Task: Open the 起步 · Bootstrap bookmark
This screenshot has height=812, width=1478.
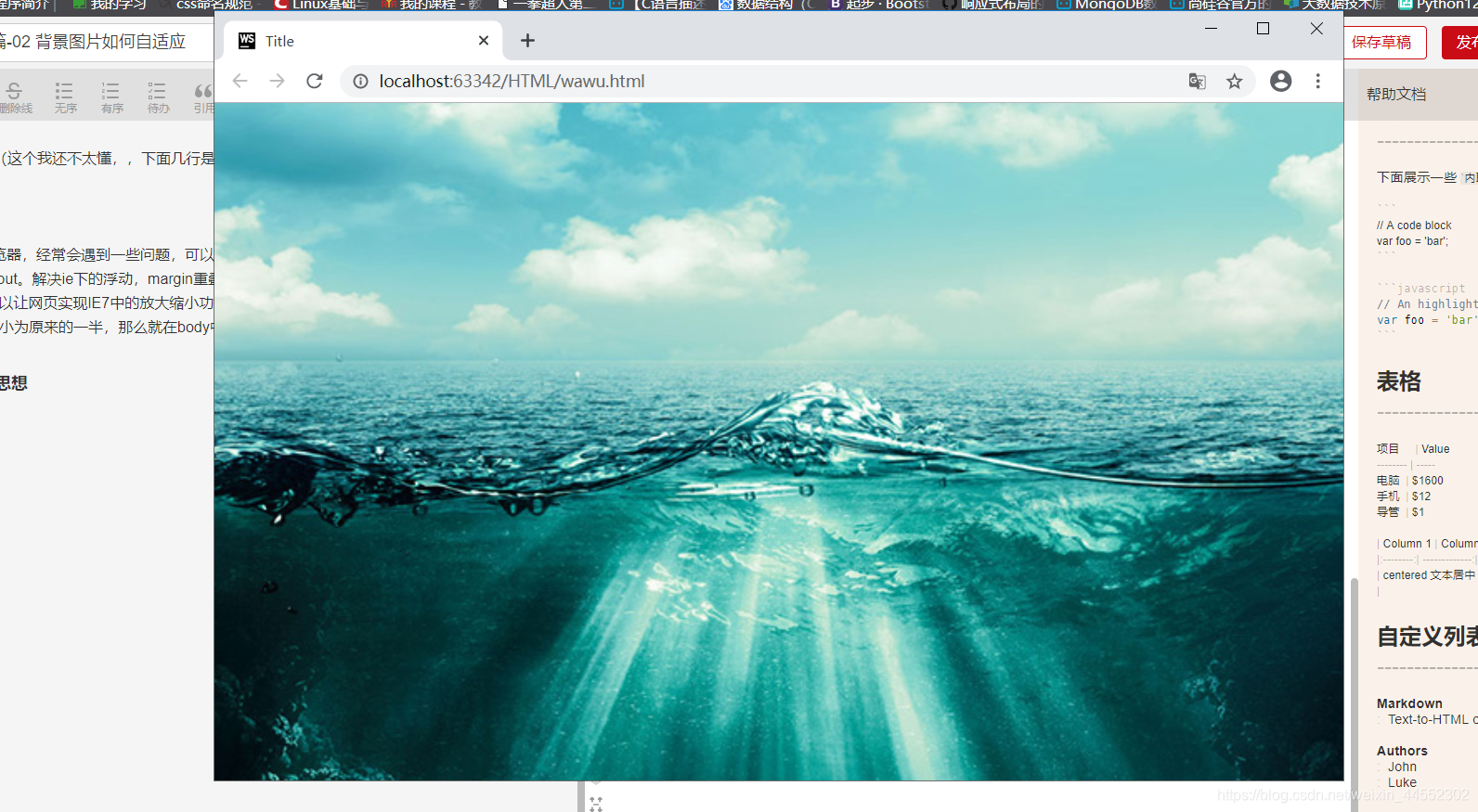Action: 878,5
